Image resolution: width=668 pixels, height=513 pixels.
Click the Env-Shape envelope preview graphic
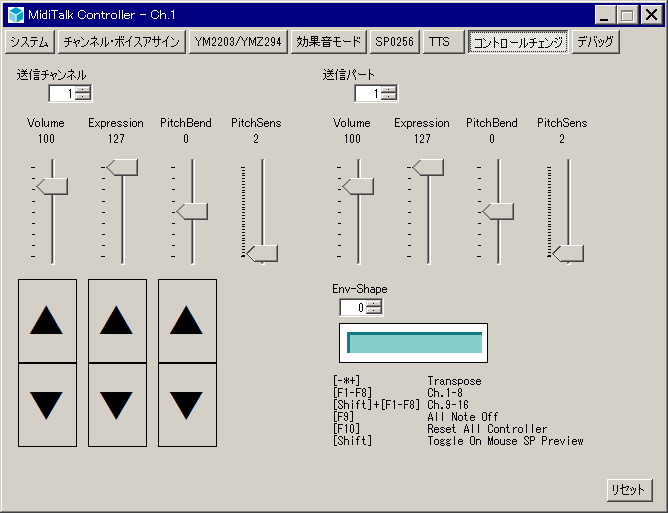tap(413, 343)
